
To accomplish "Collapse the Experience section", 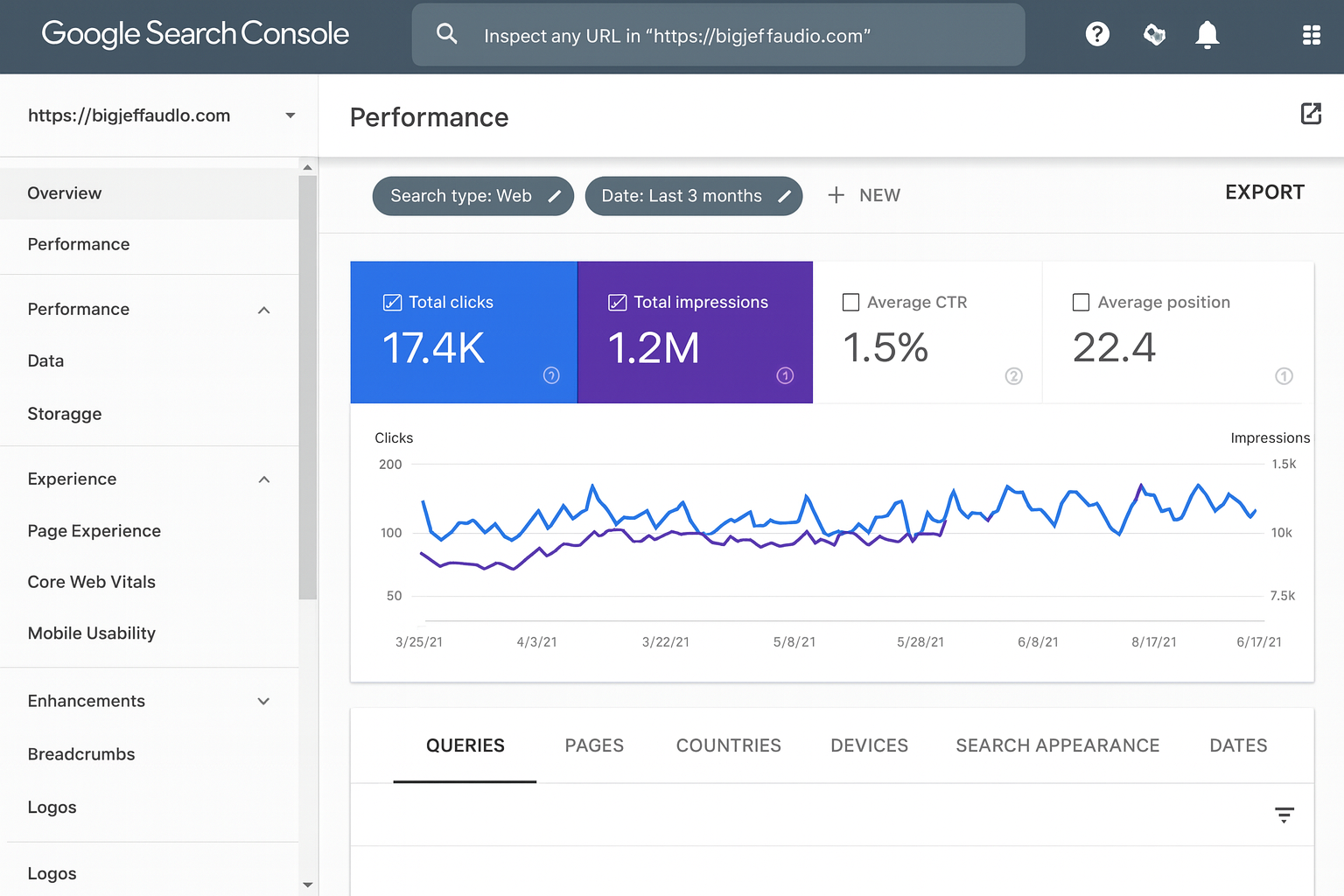I will point(264,479).
